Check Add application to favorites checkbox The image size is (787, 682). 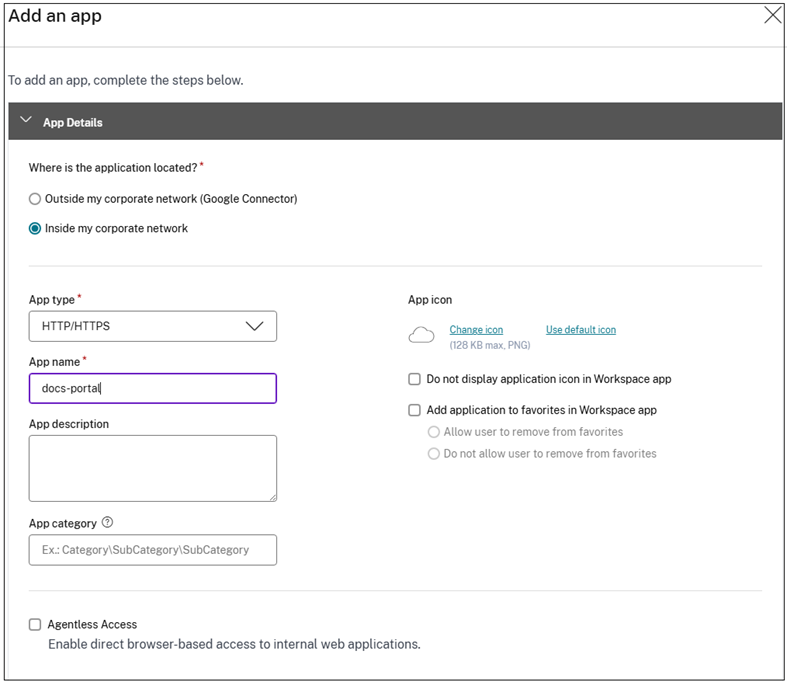pyautogui.click(x=415, y=411)
